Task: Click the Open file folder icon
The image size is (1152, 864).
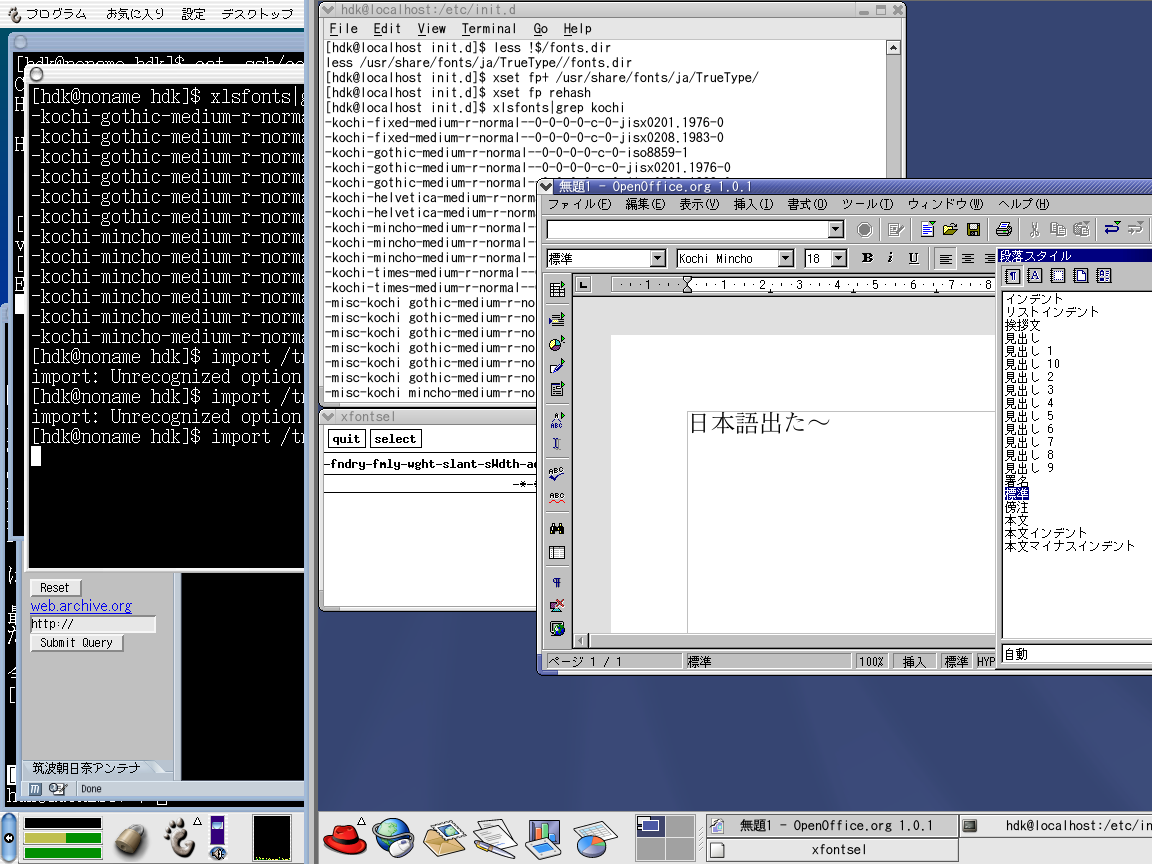Action: 950,230
